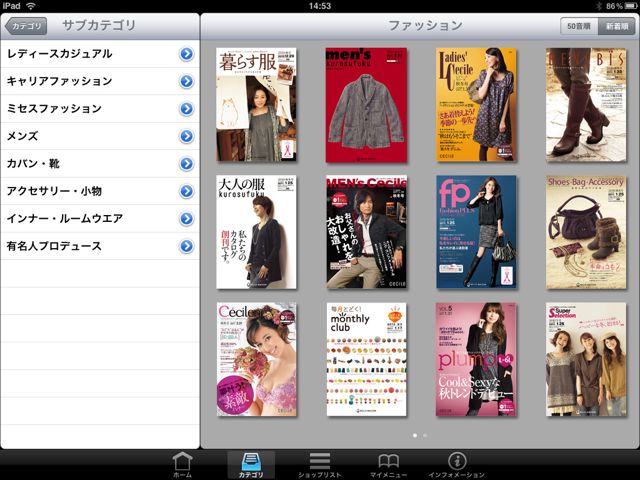640x480 pixels.
Task: Select the category drawer tab icon
Action: coord(251,462)
